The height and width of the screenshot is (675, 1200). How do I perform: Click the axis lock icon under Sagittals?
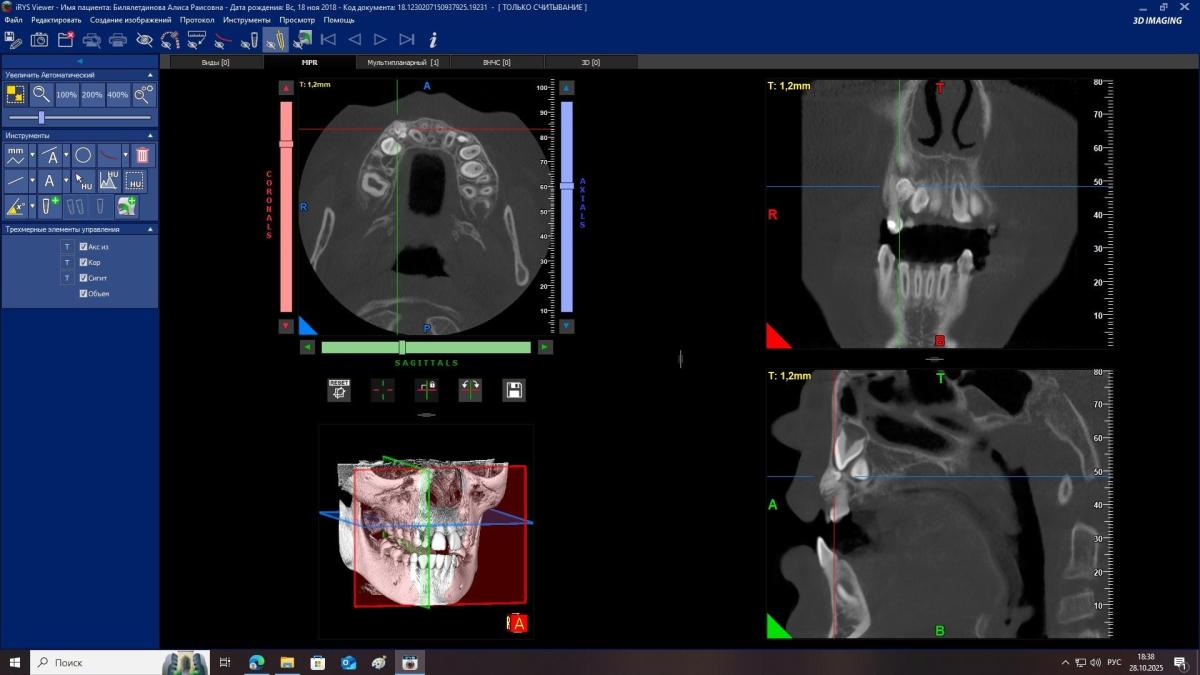point(426,390)
